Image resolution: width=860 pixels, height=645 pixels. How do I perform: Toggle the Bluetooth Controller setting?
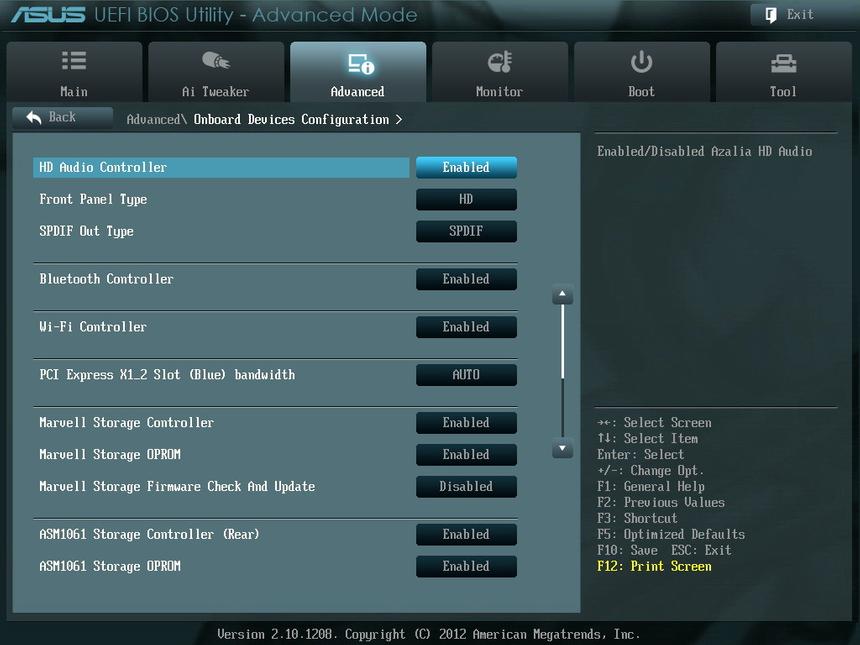(466, 279)
